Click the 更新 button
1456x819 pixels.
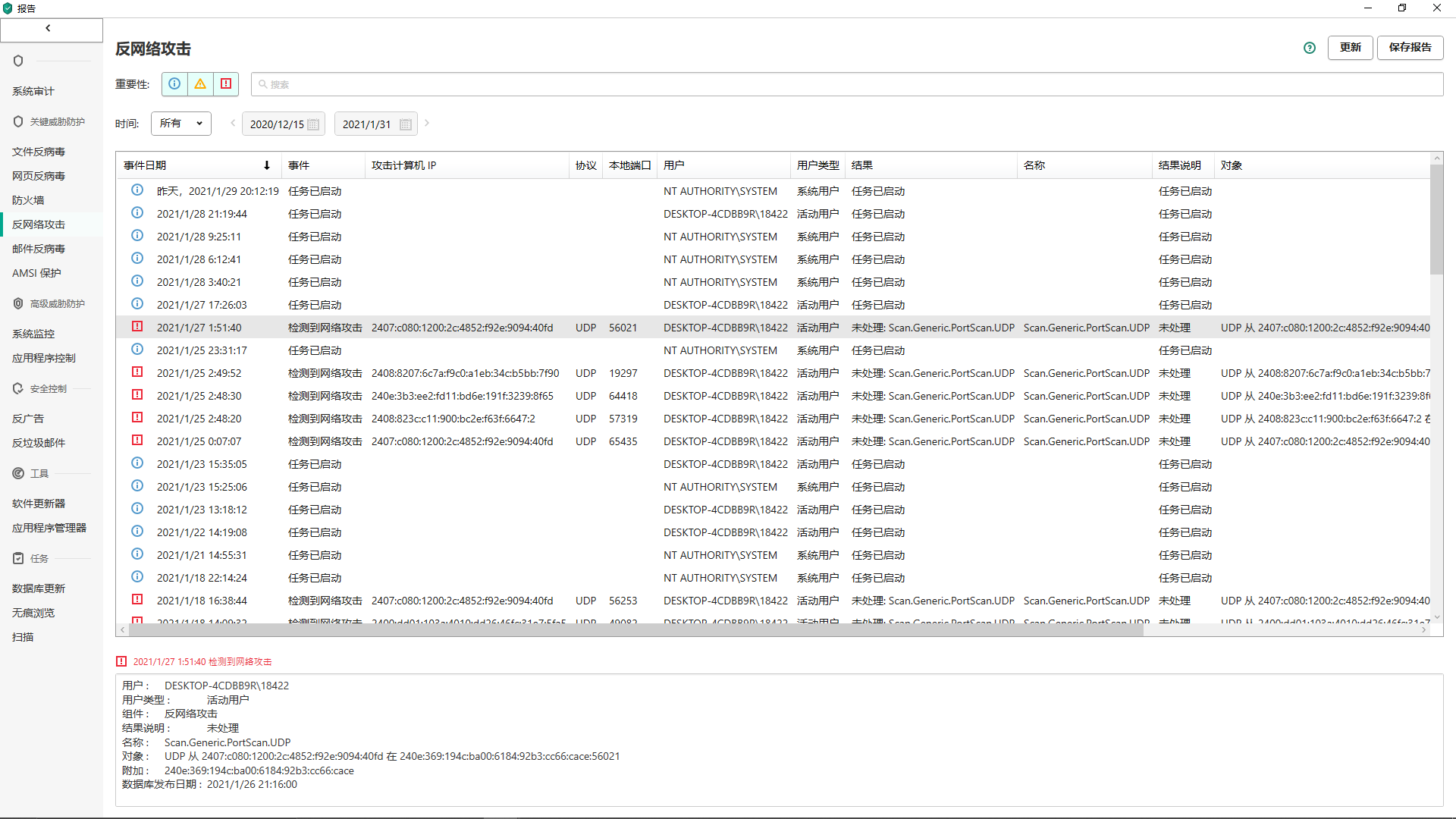(x=1350, y=47)
